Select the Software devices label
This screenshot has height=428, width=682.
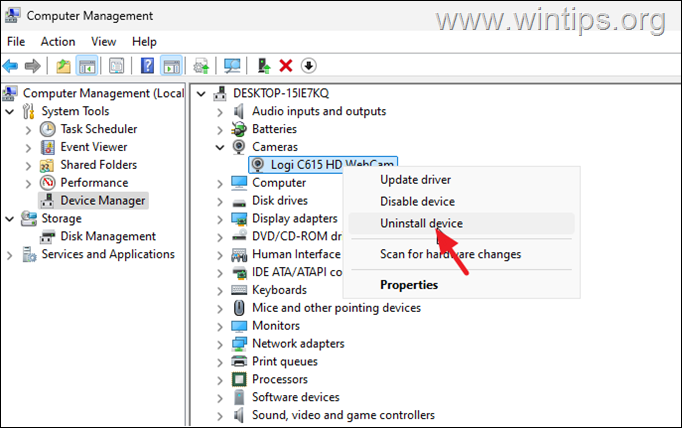click(x=296, y=397)
